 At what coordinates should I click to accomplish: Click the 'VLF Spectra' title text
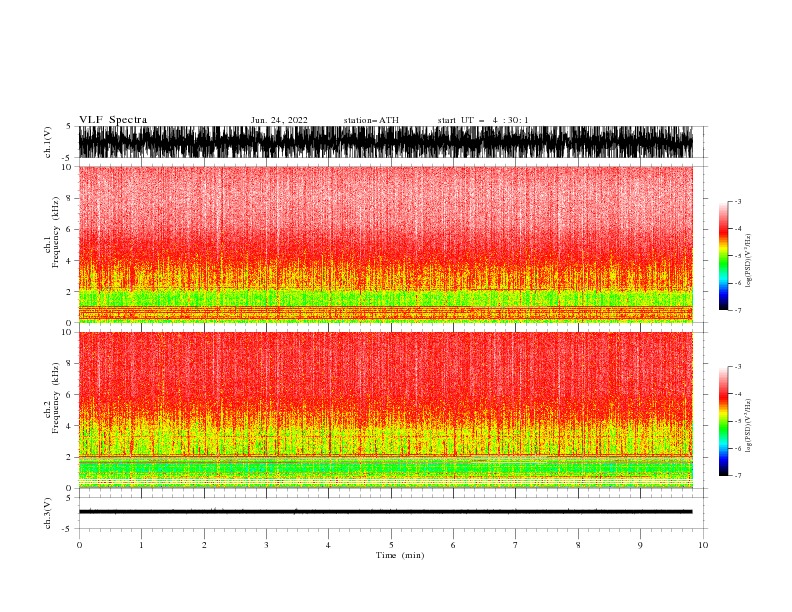(x=113, y=120)
